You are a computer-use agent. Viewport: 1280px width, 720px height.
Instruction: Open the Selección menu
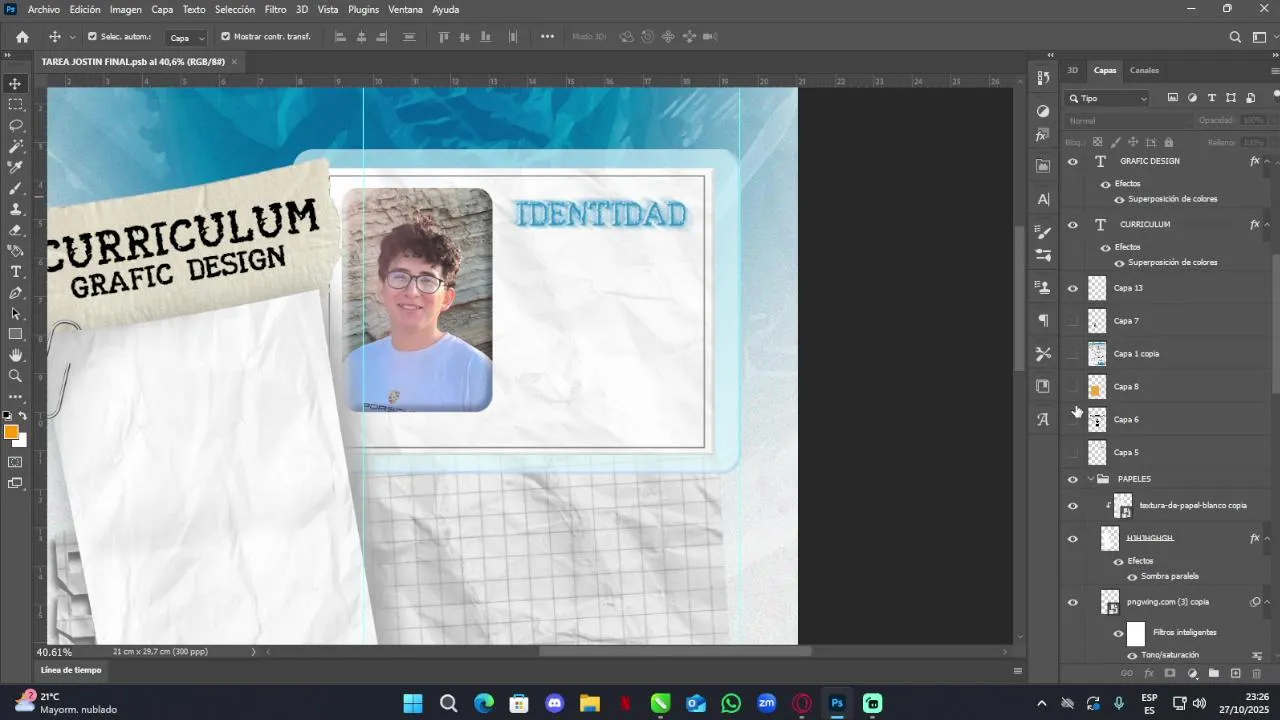click(235, 9)
